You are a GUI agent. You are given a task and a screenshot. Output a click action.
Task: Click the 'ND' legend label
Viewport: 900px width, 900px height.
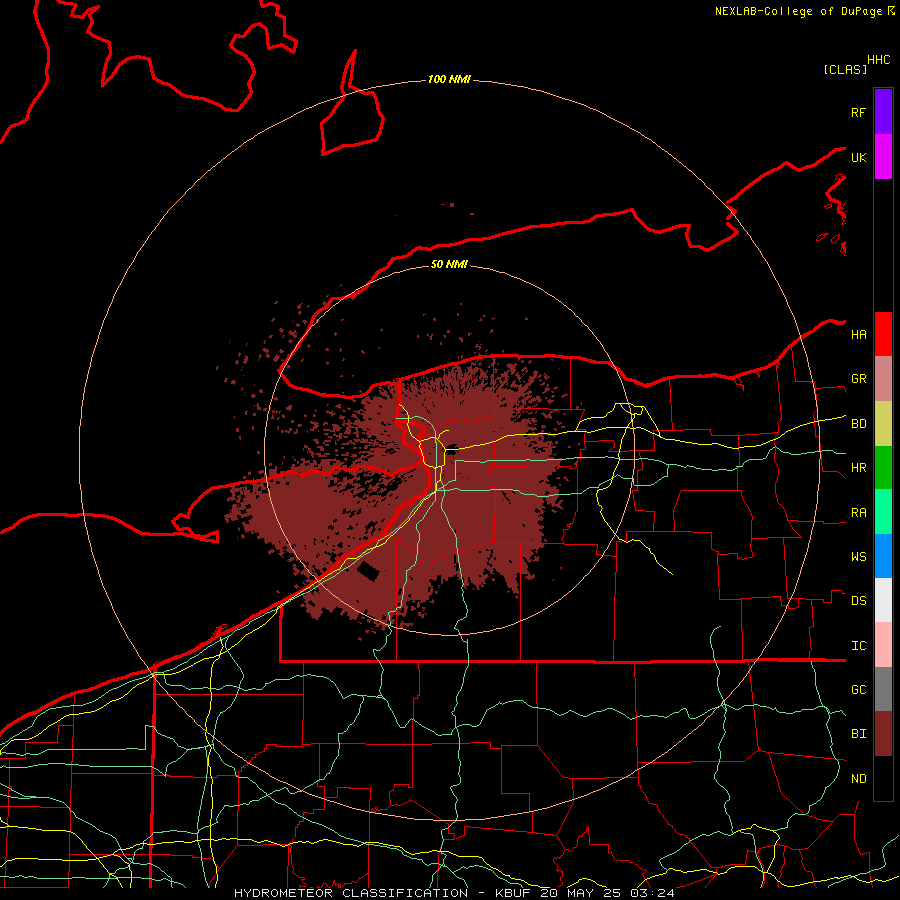pyautogui.click(x=858, y=779)
